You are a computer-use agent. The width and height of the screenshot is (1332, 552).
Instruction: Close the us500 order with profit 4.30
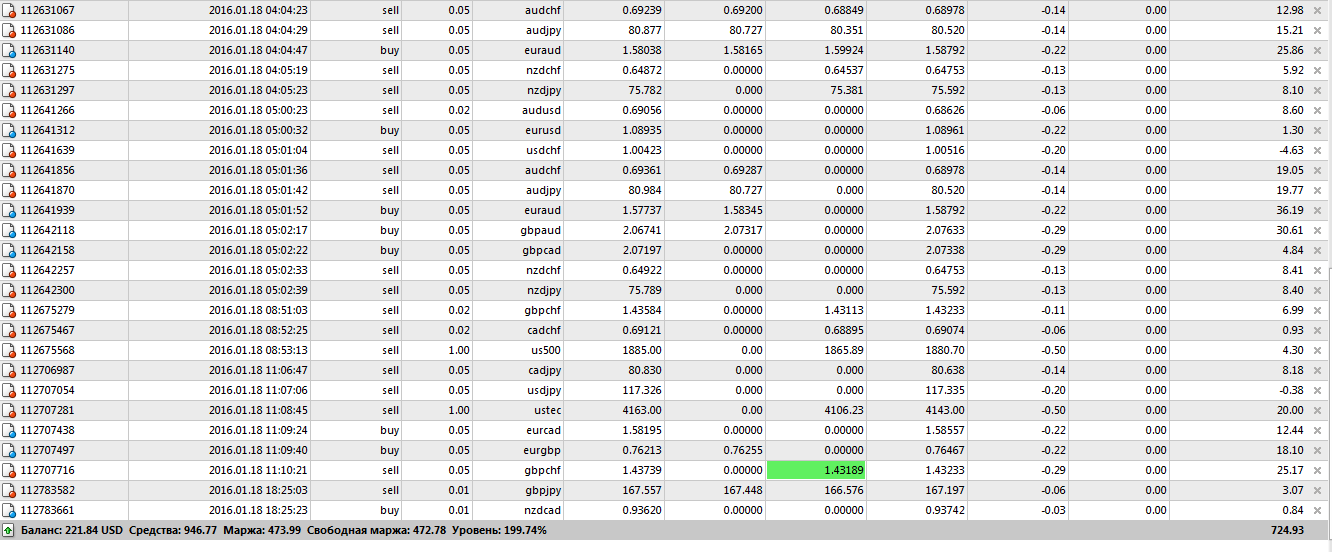click(1318, 350)
